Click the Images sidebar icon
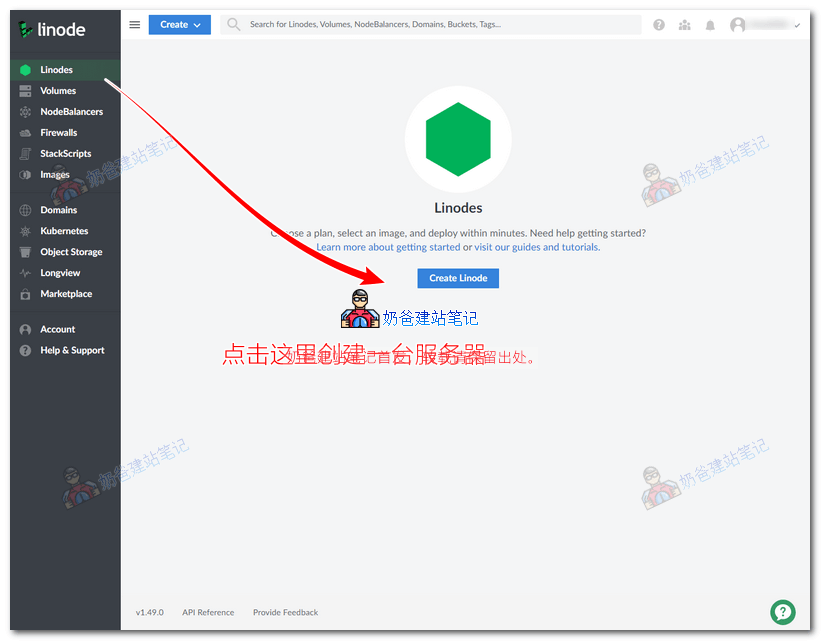The height and width of the screenshot is (641, 821). 25,175
